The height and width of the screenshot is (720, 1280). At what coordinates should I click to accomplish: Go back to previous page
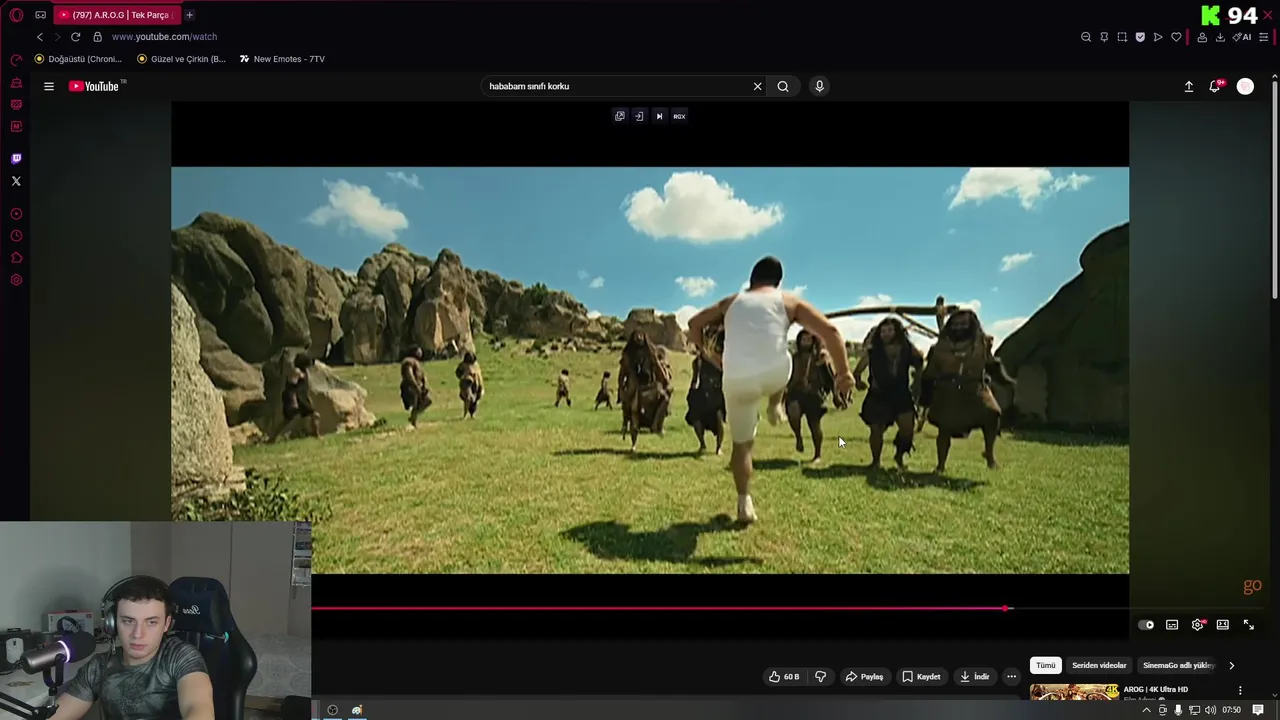point(40,37)
